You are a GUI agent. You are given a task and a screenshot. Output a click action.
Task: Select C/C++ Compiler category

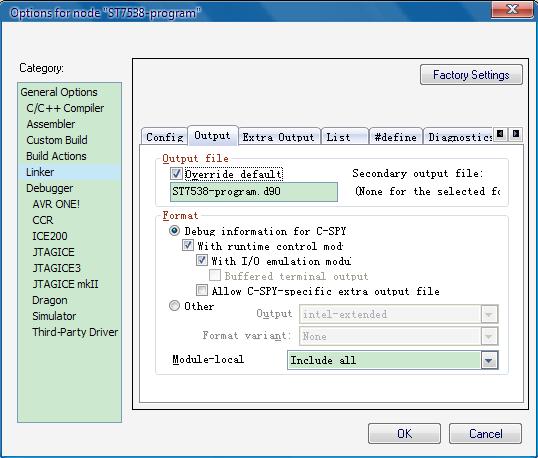[65, 108]
